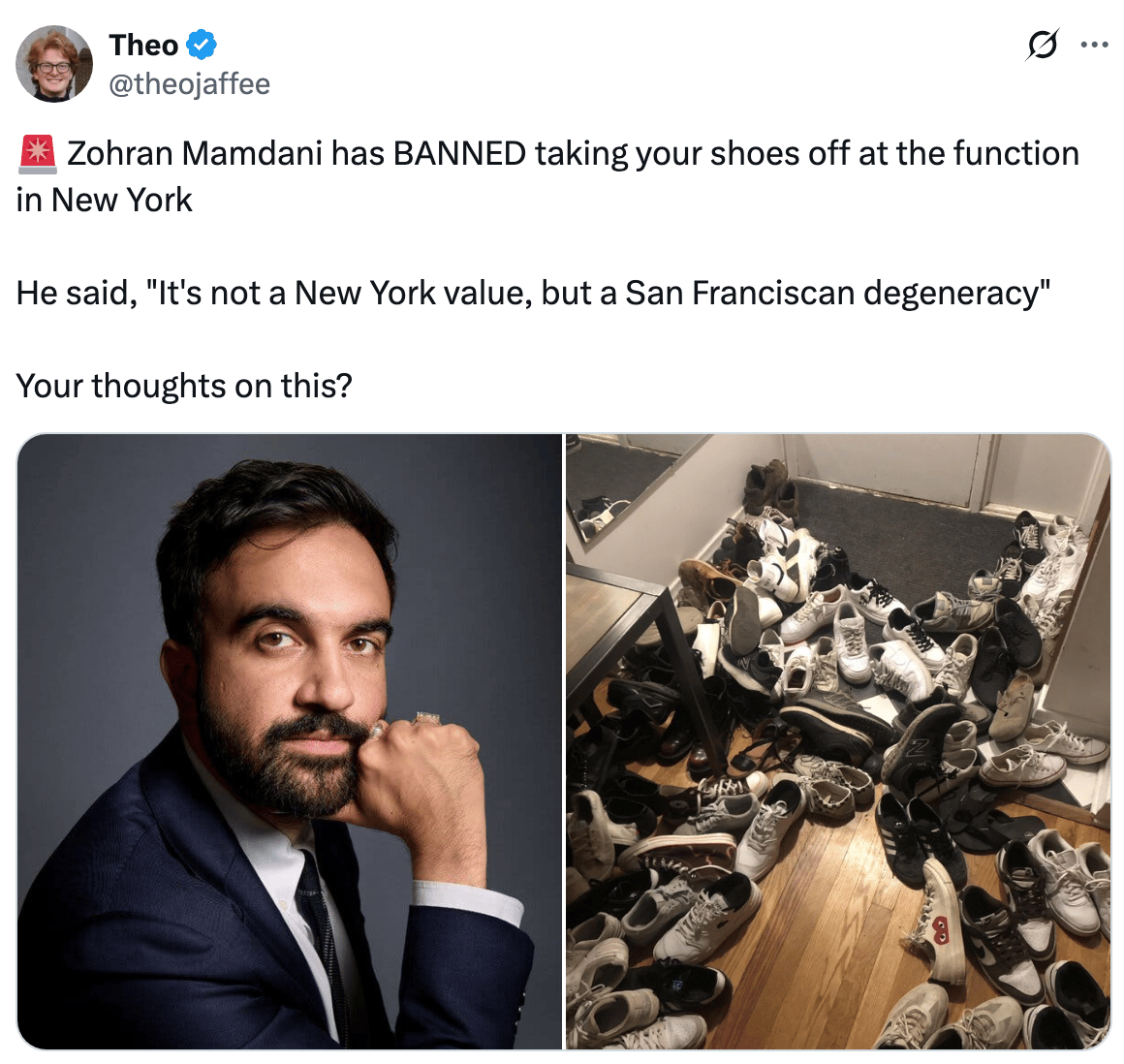
Task: Click the tweet text about BANNED shoes
Action: click(547, 176)
